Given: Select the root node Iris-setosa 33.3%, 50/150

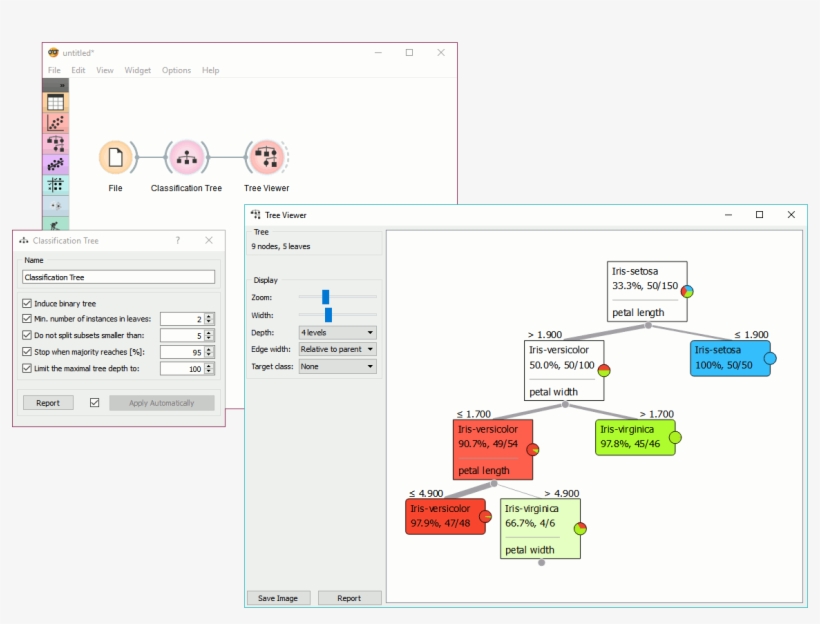Looking at the screenshot, I should coord(647,292).
